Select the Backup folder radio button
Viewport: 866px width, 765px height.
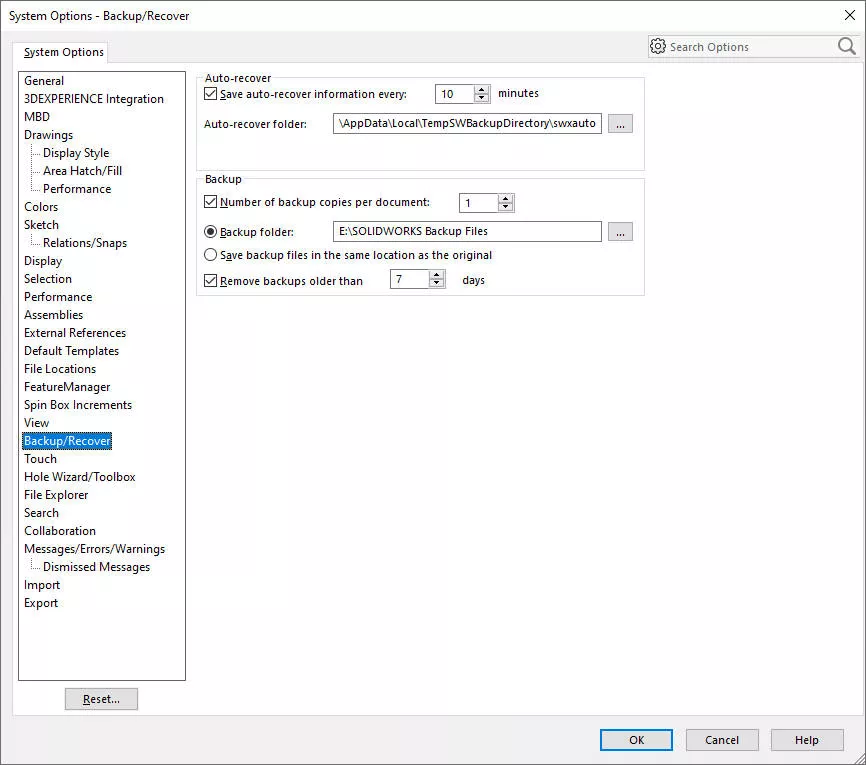(210, 231)
